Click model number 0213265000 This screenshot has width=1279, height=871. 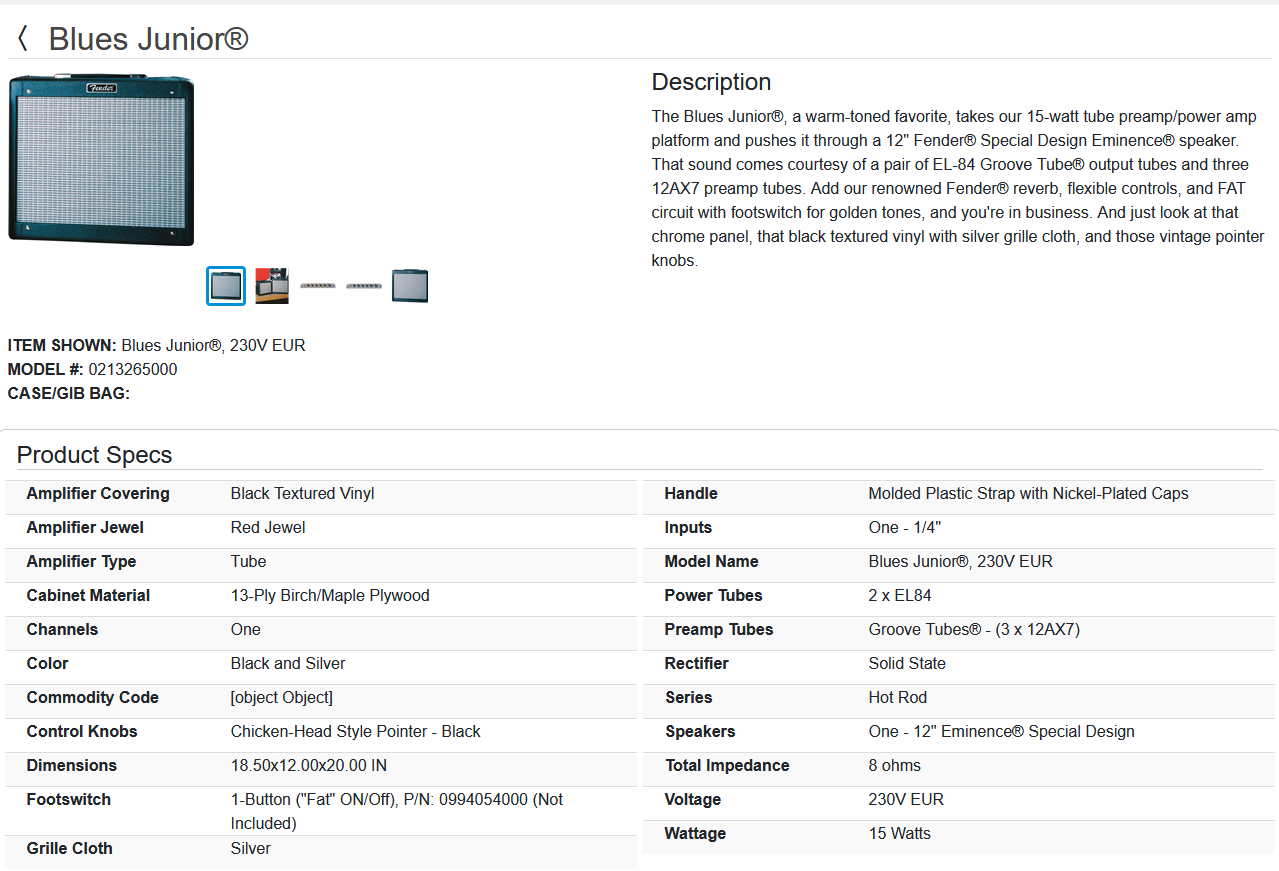pyautogui.click(x=133, y=369)
